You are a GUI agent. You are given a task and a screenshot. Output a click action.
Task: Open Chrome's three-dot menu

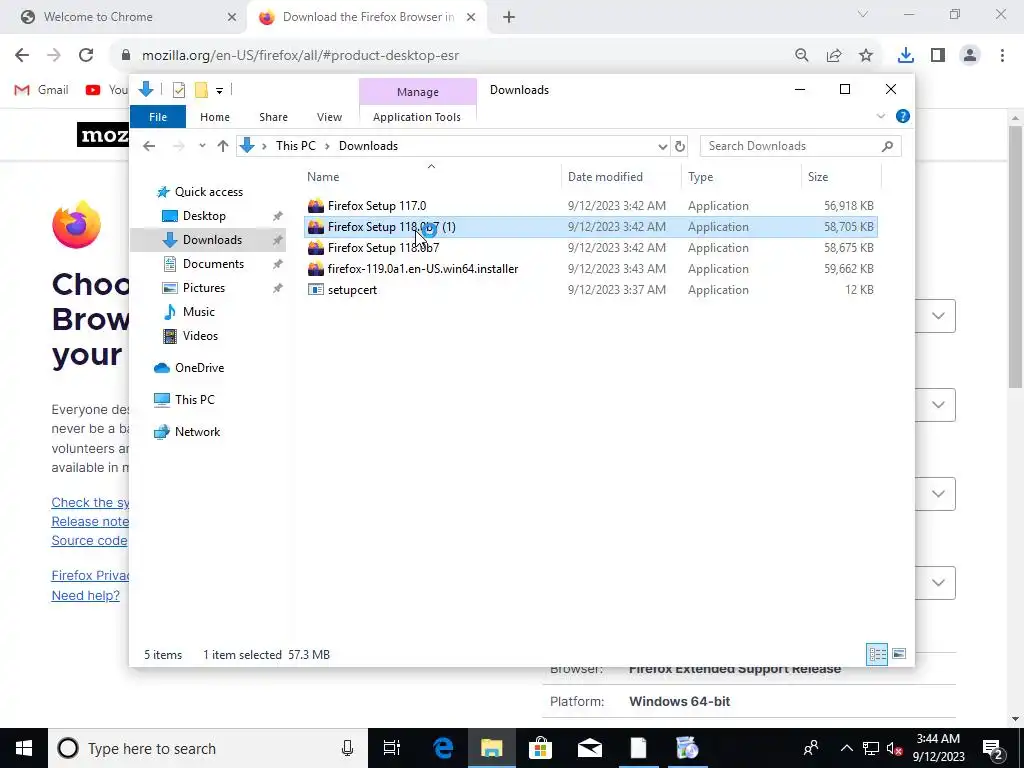[x=1002, y=56]
